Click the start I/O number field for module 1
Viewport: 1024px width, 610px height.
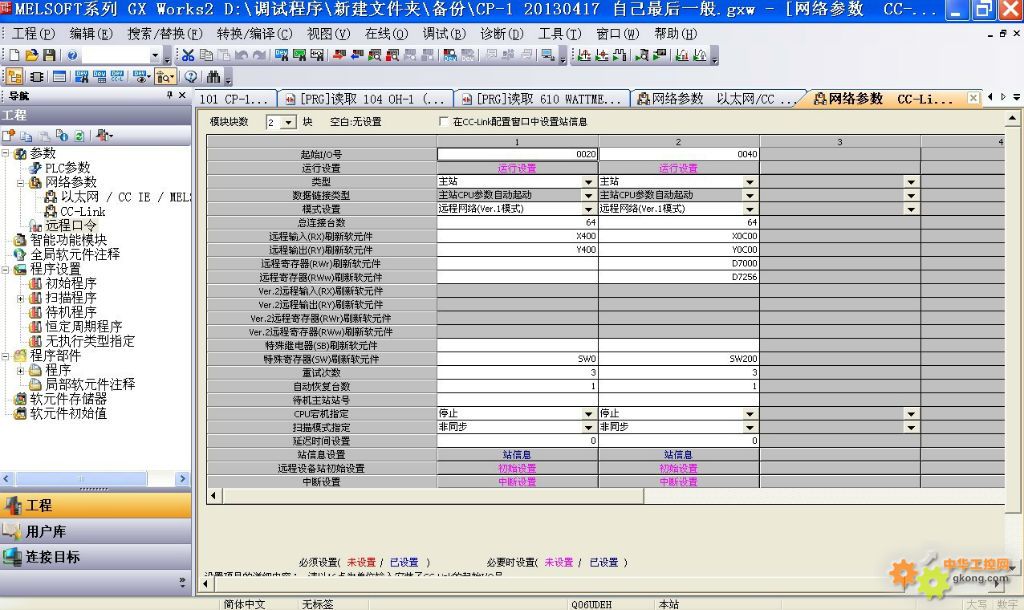(517, 154)
